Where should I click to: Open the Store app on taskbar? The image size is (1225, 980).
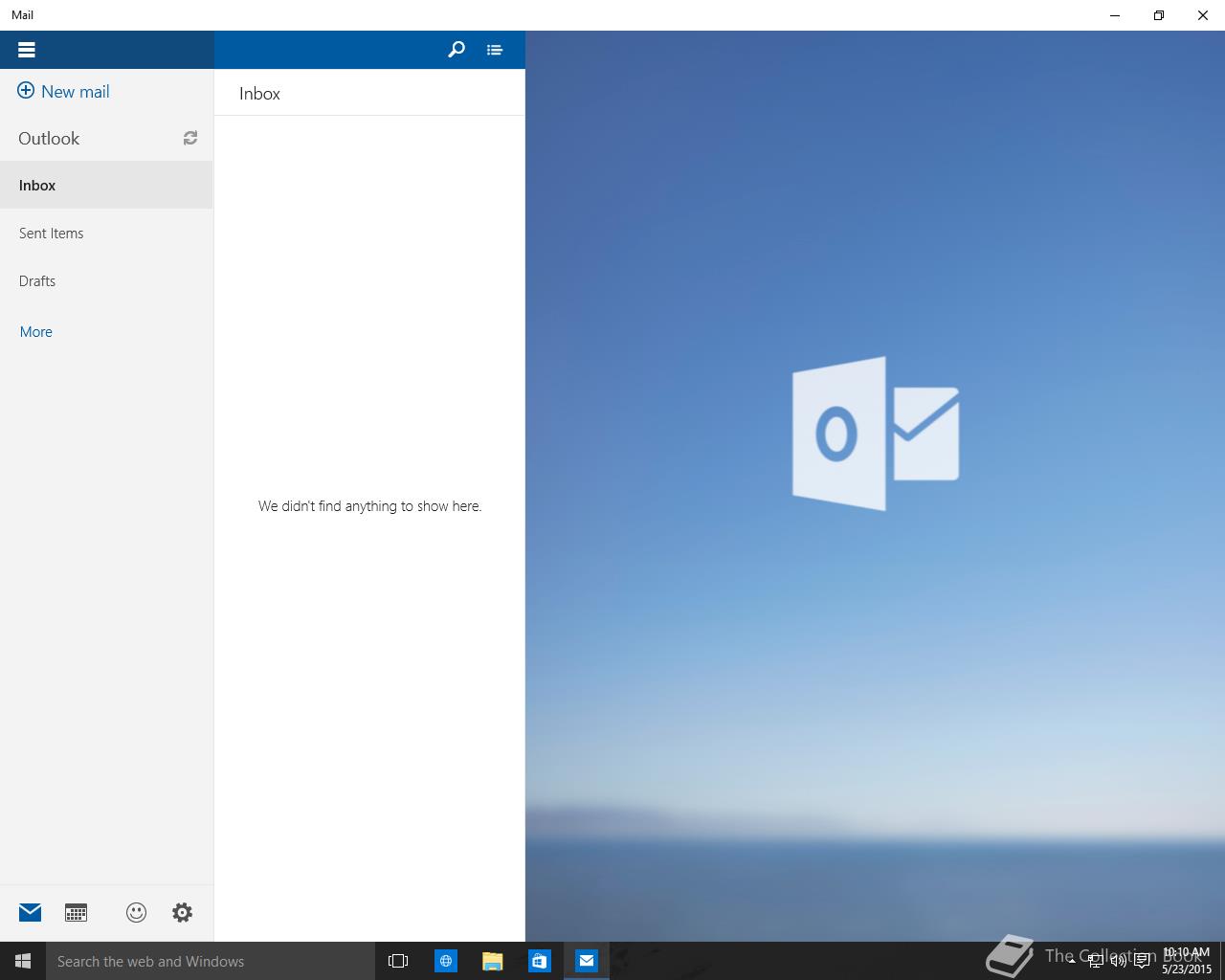coord(540,961)
